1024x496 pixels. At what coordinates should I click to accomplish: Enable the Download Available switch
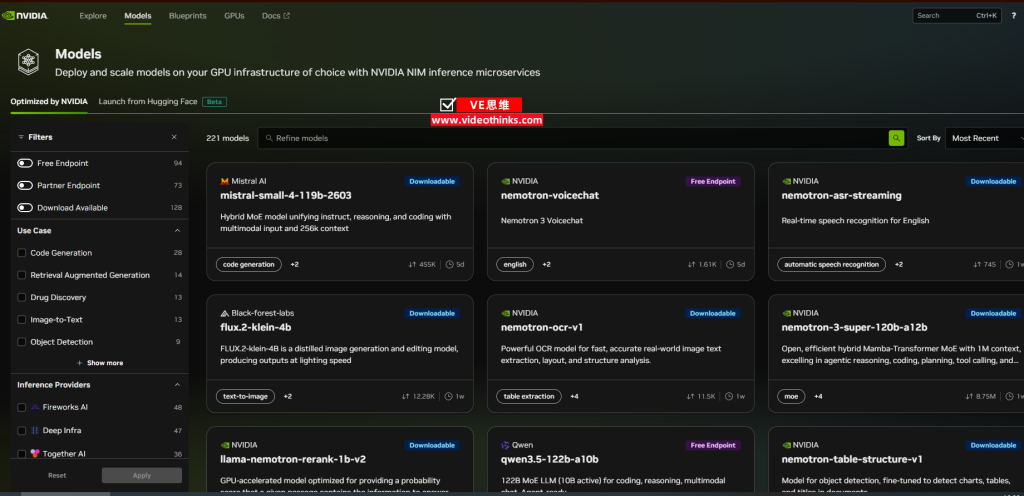tap(25, 208)
